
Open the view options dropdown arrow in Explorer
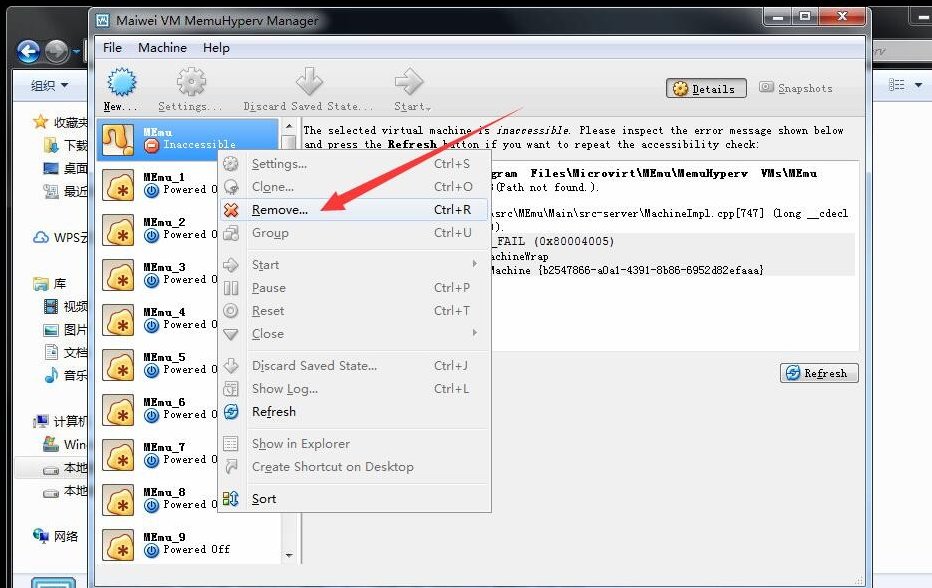point(918,85)
